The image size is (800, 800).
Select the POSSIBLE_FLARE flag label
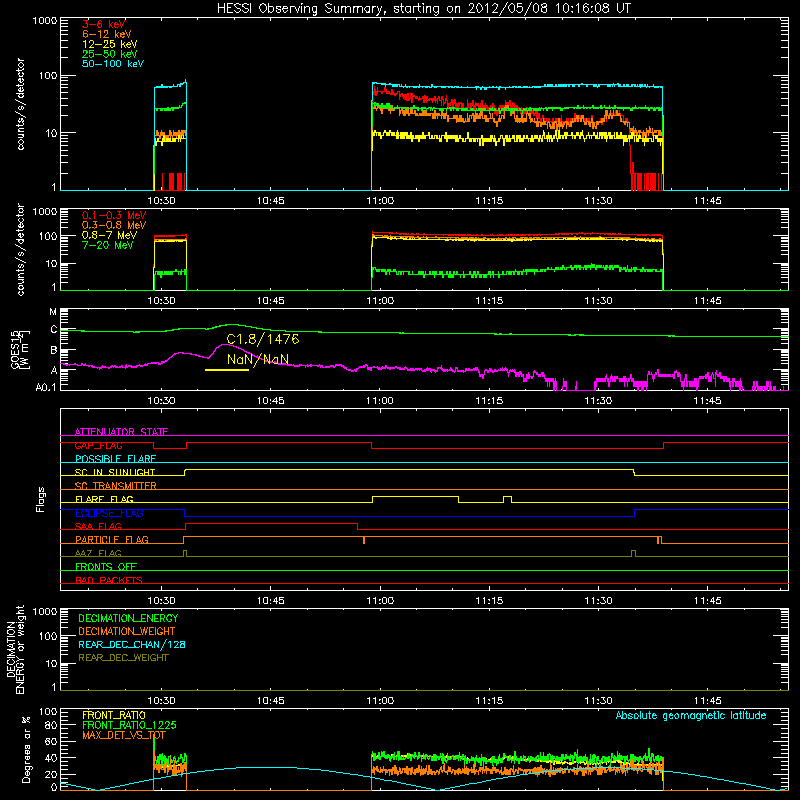pos(115,459)
